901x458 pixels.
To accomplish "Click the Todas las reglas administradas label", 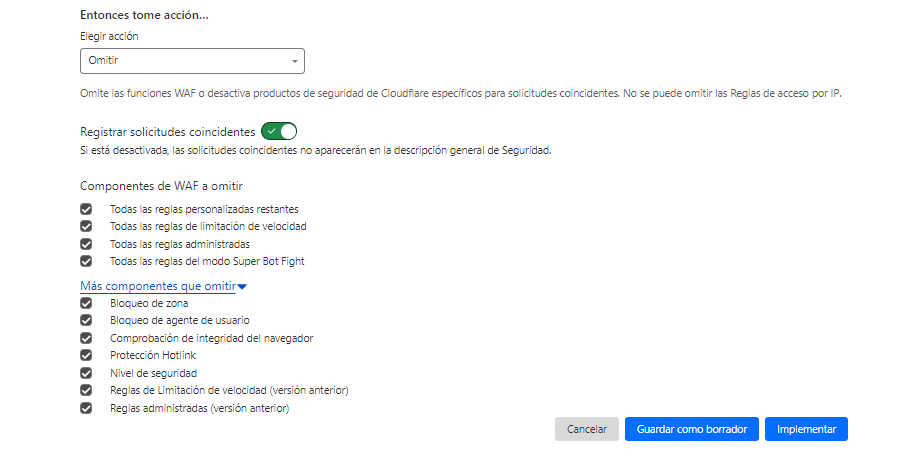I will [179, 244].
